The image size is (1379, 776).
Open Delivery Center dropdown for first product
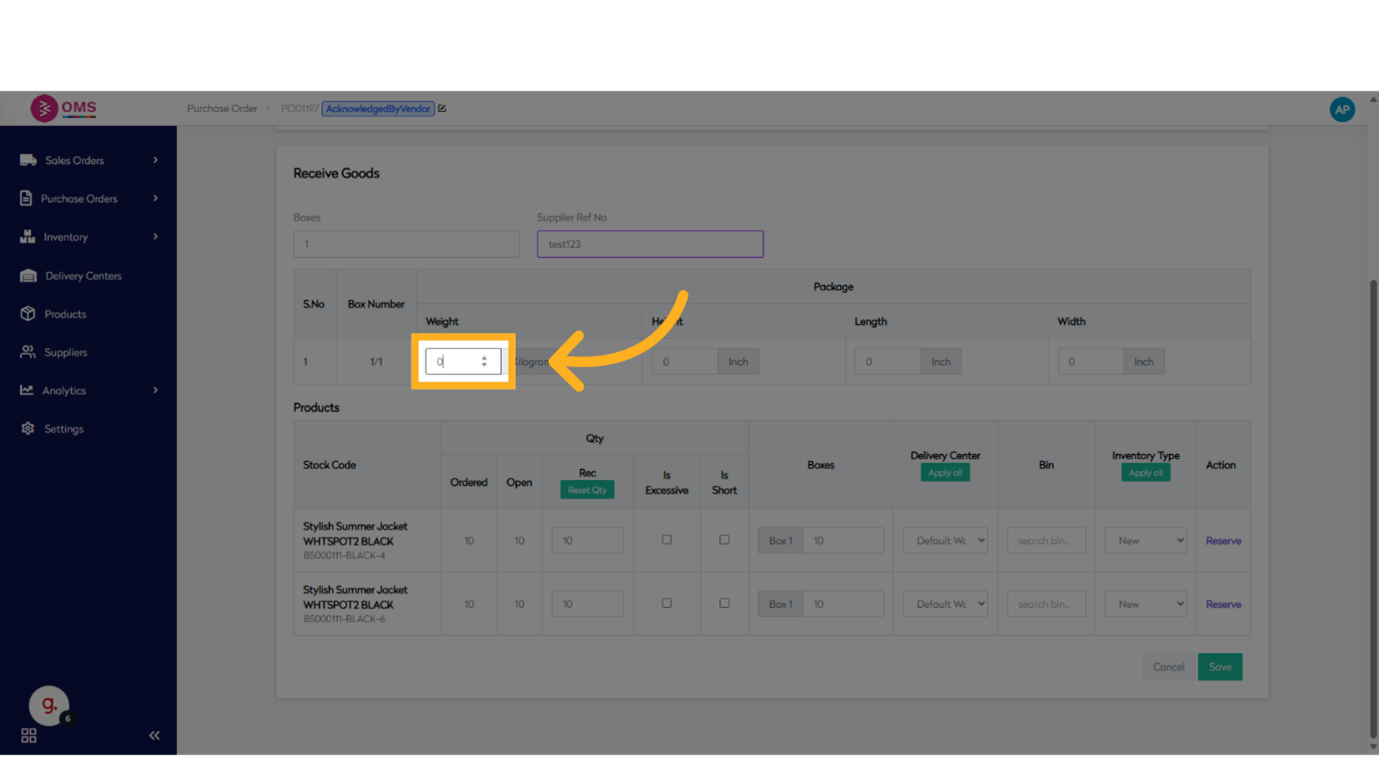[945, 541]
